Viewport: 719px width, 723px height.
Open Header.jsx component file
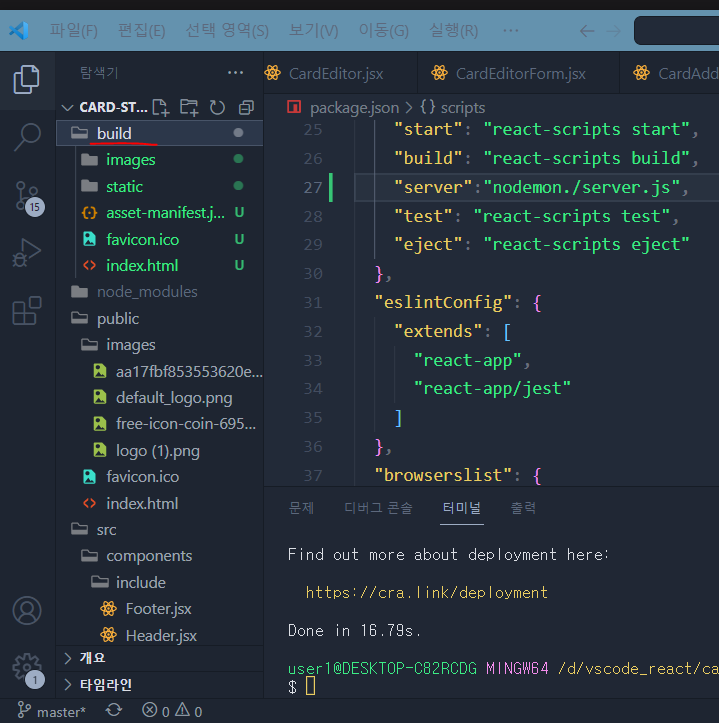click(x=160, y=636)
